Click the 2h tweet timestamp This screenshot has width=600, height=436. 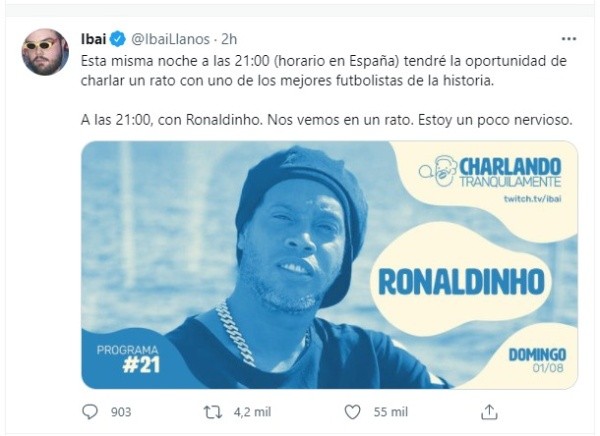click(229, 40)
